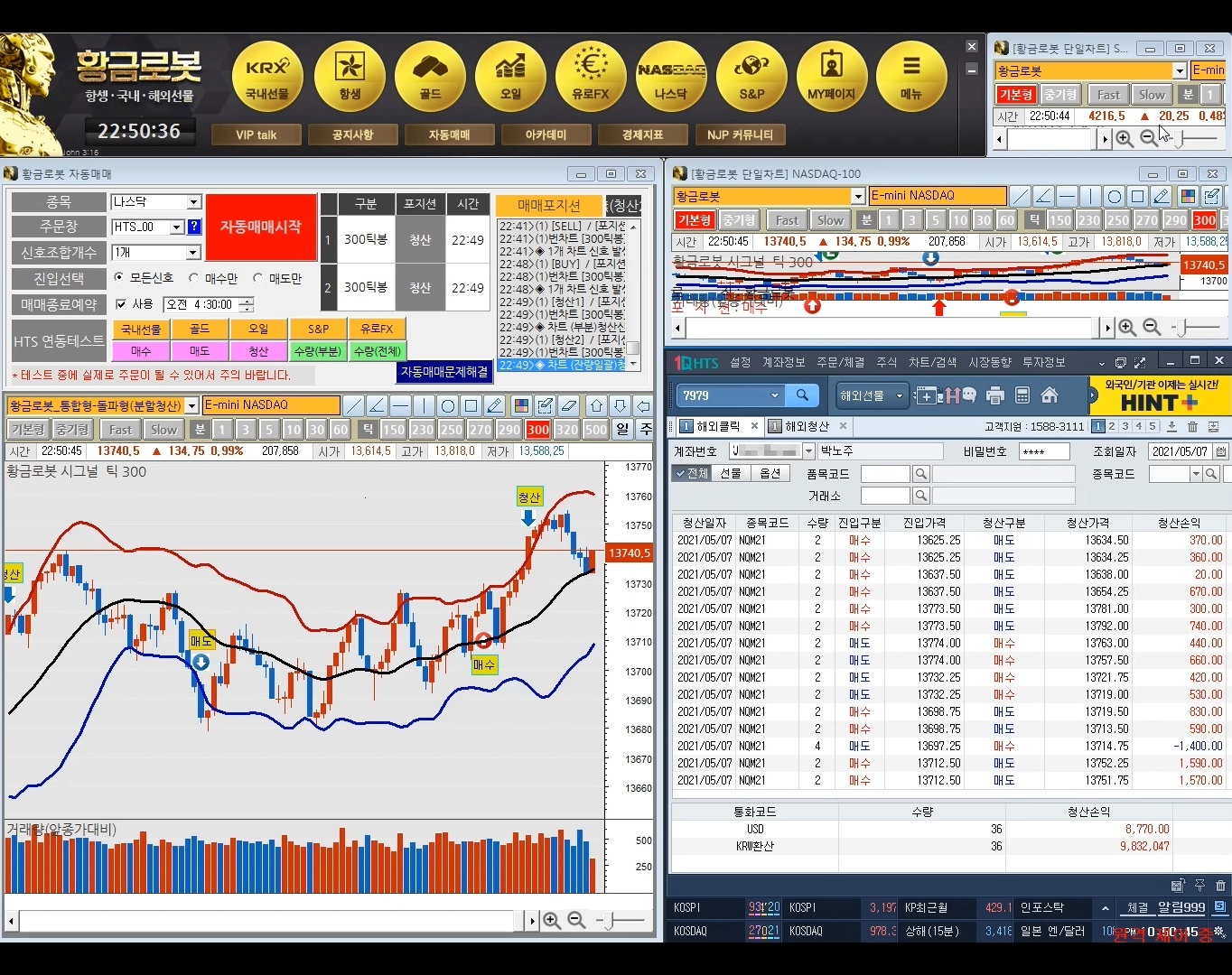Open the S&P circle button
The height and width of the screenshot is (975, 1232).
[x=751, y=78]
